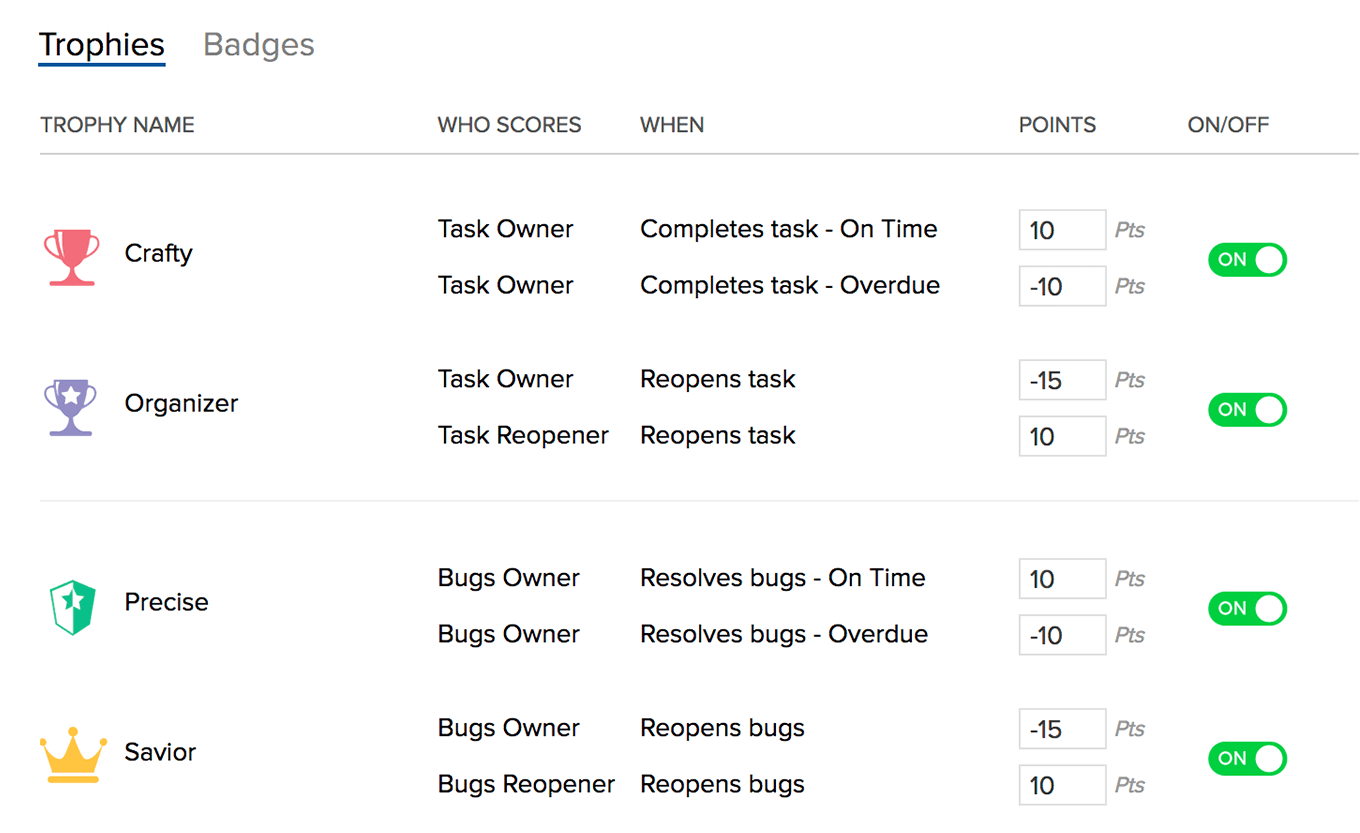The width and height of the screenshot is (1360, 833).
Task: Click the yellow Savior crown icon
Action: pyautogui.click(x=72, y=755)
